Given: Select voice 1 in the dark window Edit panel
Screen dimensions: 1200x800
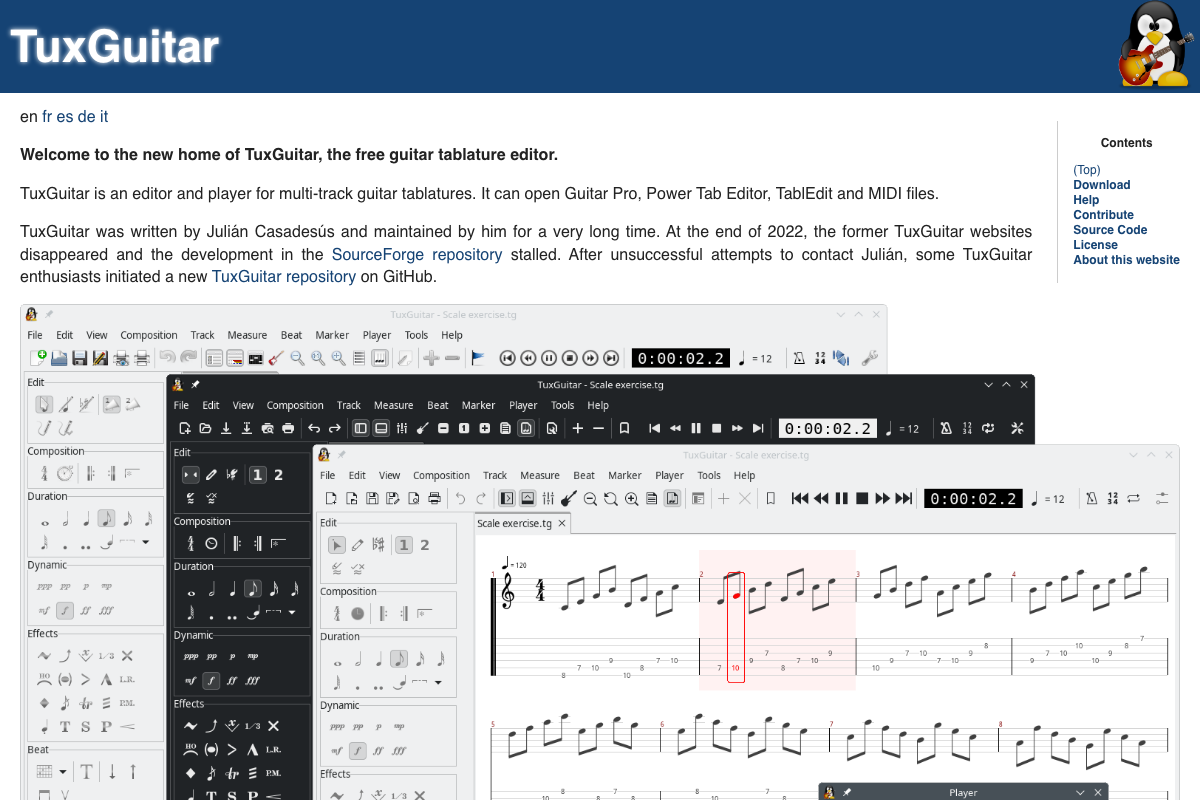Looking at the screenshot, I should pyautogui.click(x=258, y=475).
